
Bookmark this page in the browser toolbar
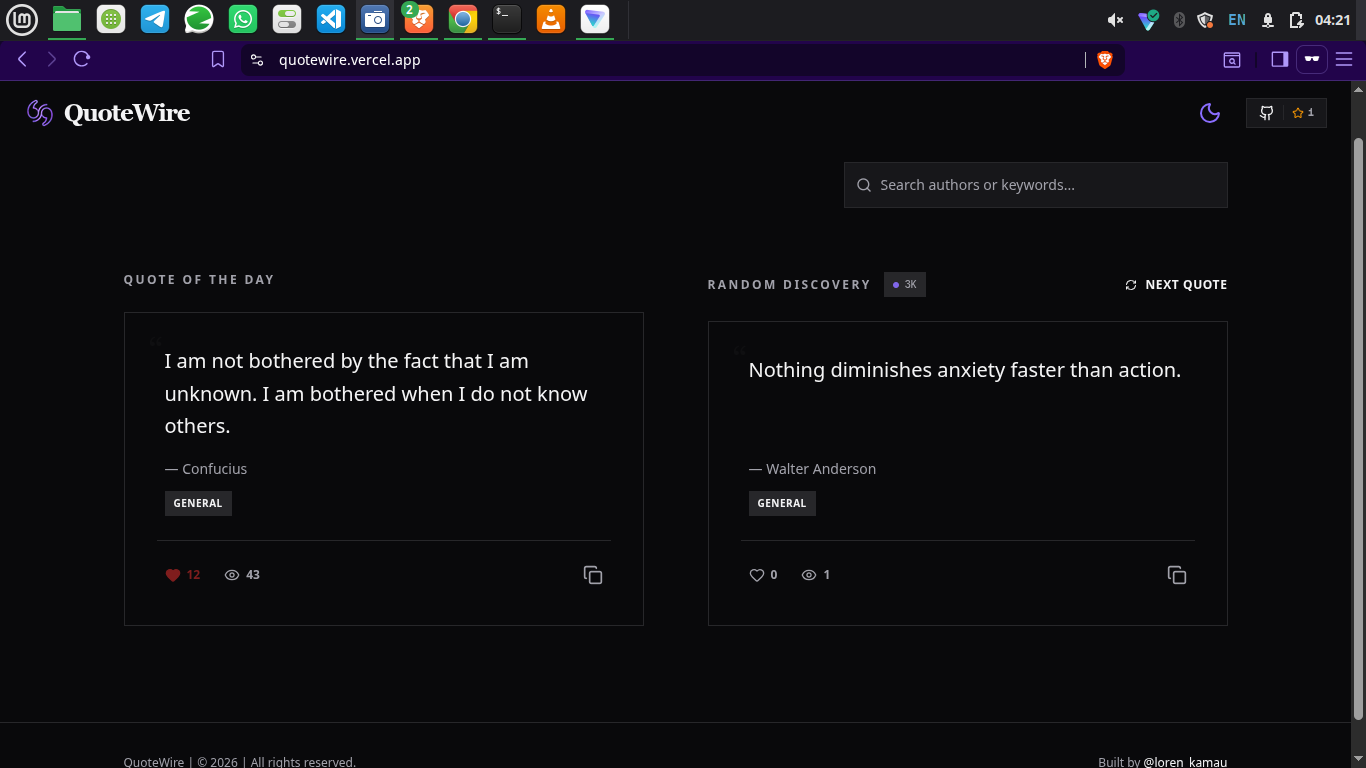(x=218, y=60)
